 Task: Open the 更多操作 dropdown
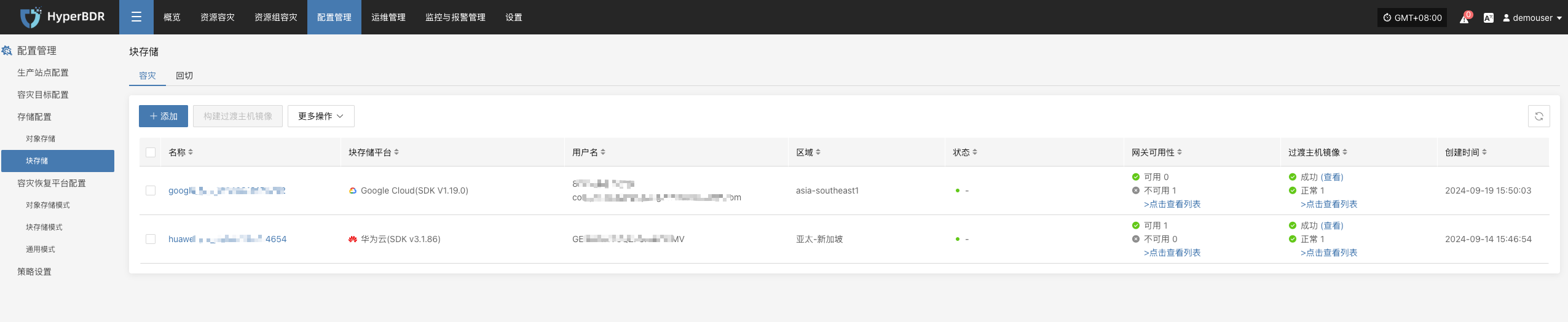[321, 116]
